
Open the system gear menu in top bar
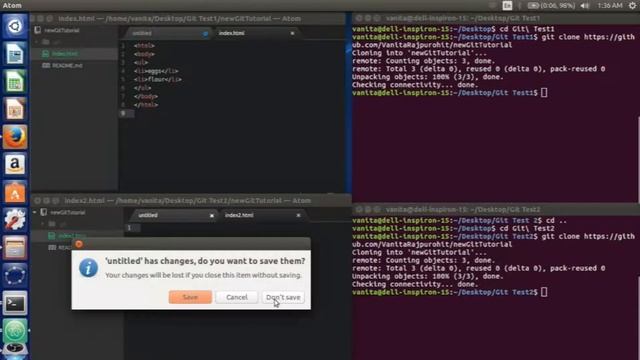point(633,5)
